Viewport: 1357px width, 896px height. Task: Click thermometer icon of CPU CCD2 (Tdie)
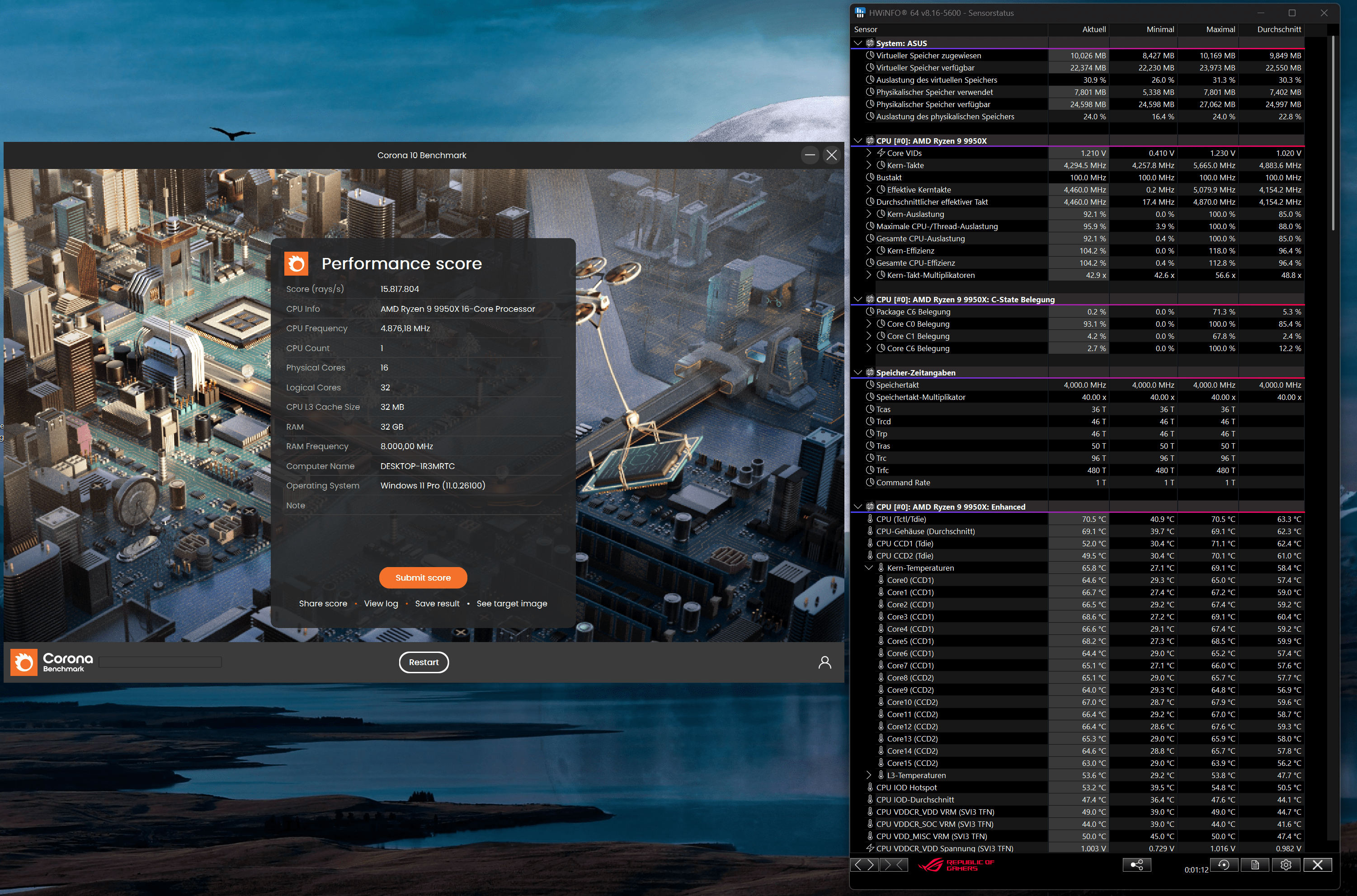pos(870,555)
